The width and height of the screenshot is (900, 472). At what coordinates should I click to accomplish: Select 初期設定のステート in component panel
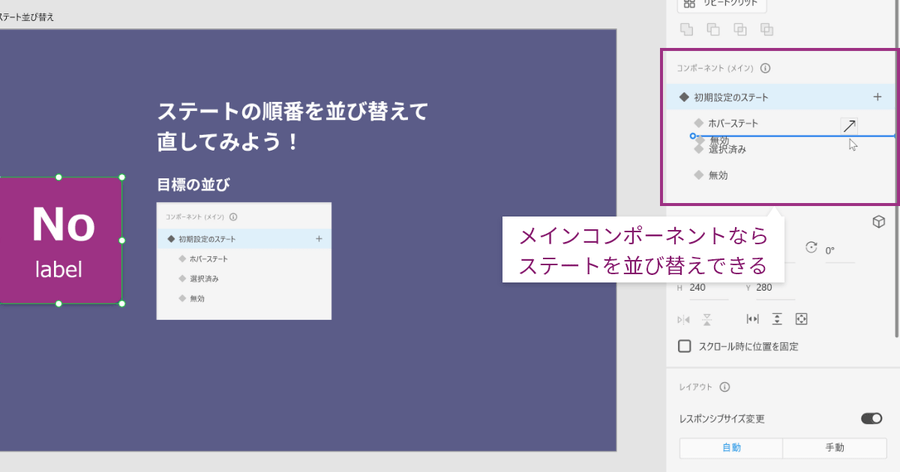coord(781,97)
